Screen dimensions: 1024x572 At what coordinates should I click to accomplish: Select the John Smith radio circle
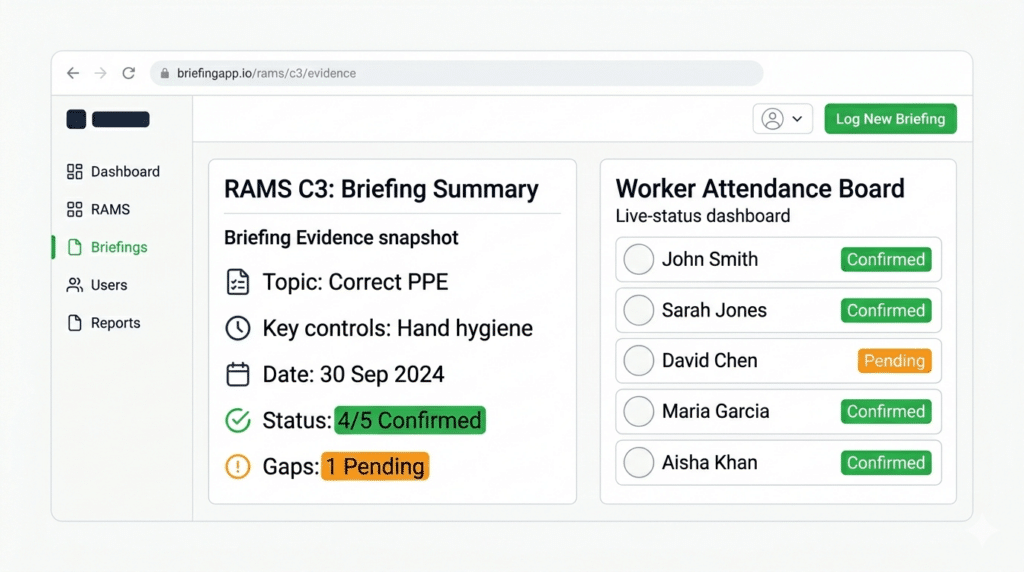pyautogui.click(x=639, y=259)
